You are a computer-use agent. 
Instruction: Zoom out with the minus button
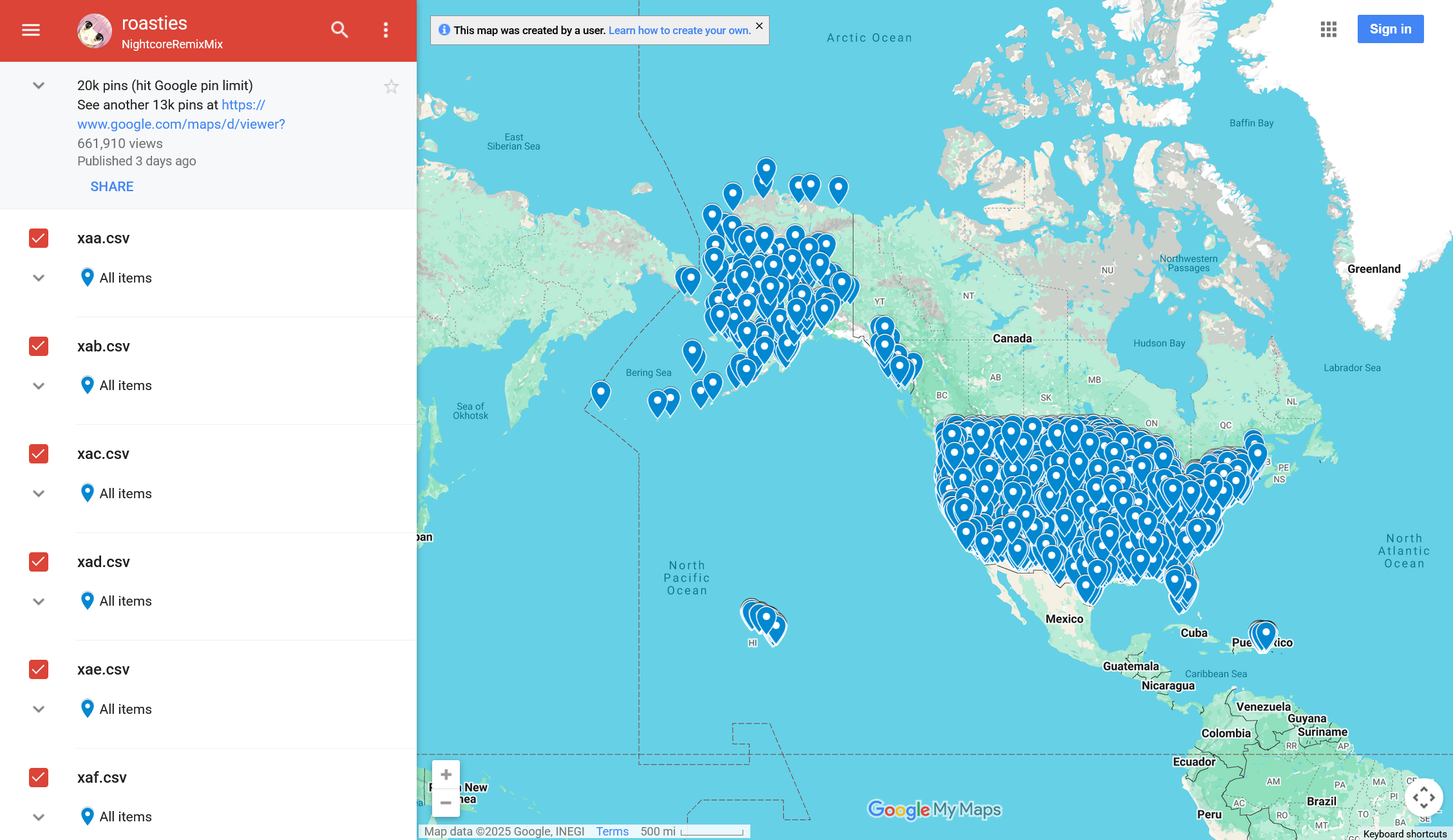click(x=446, y=803)
